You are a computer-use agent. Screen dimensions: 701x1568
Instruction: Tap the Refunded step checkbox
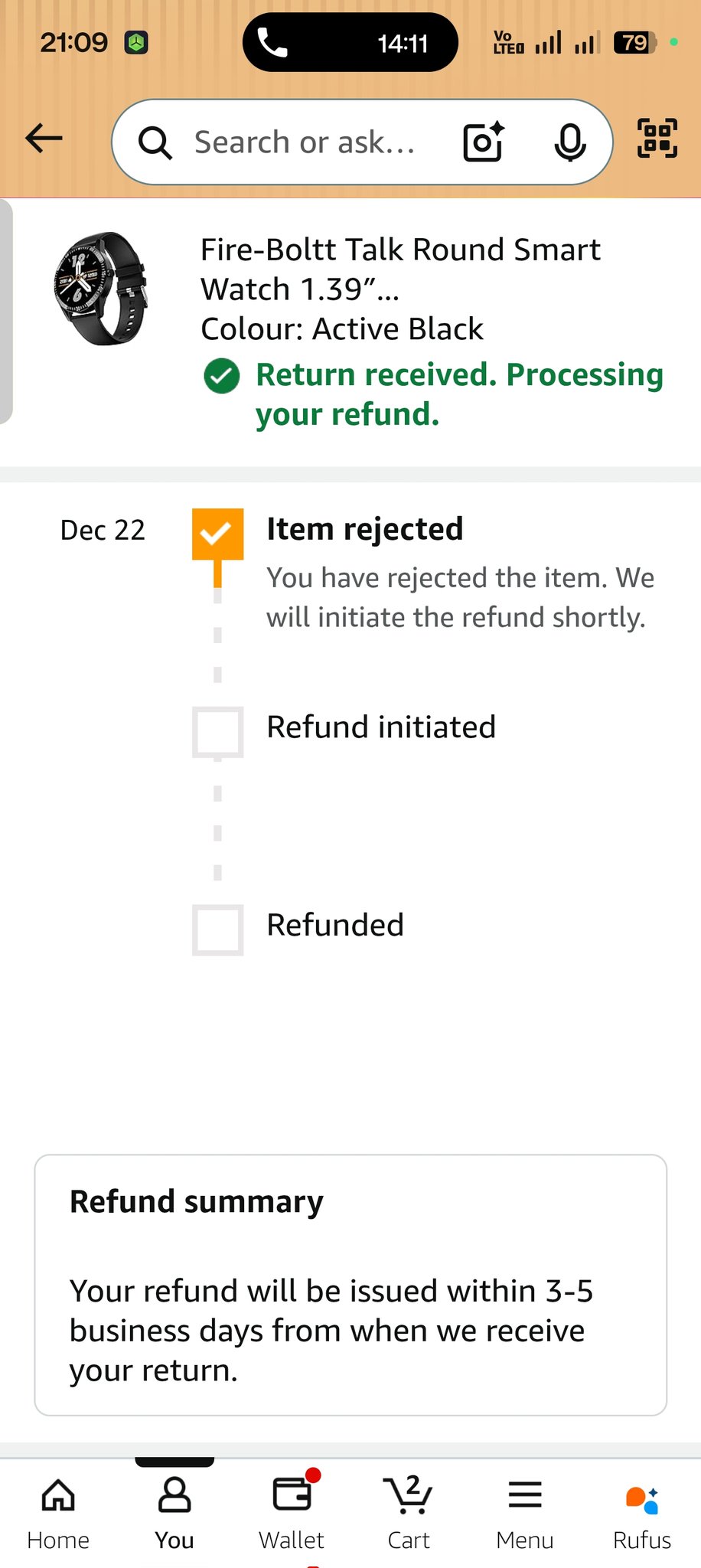[x=218, y=929]
